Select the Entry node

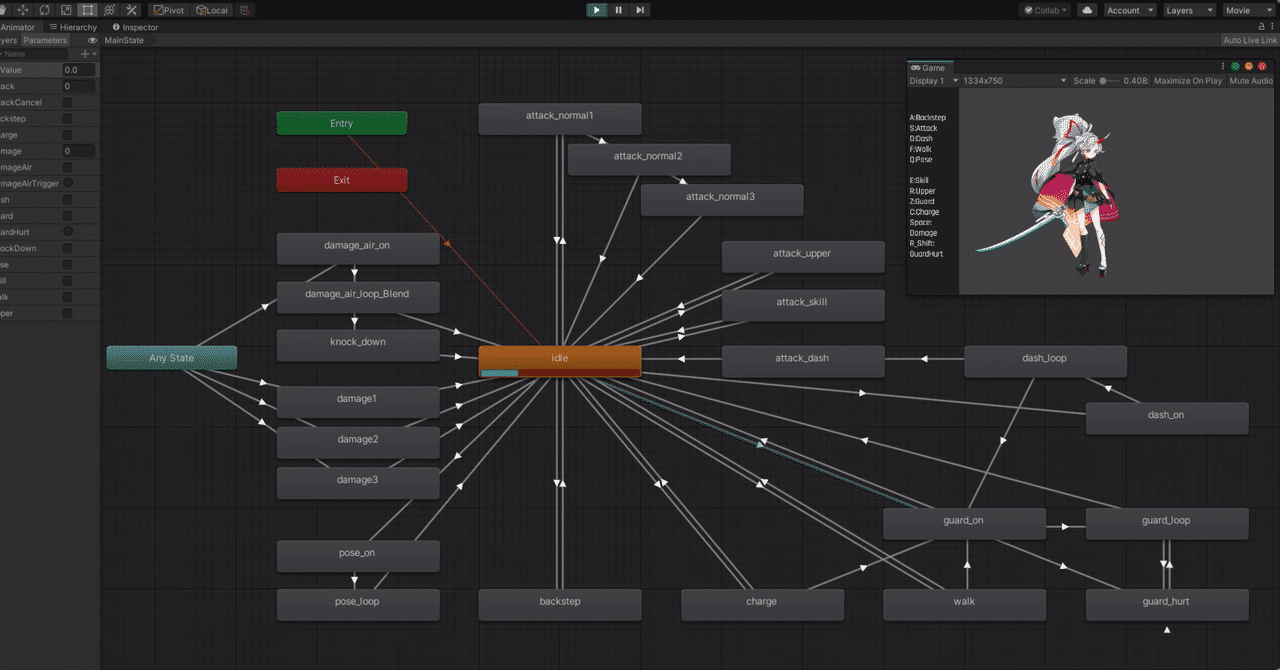pyautogui.click(x=342, y=123)
